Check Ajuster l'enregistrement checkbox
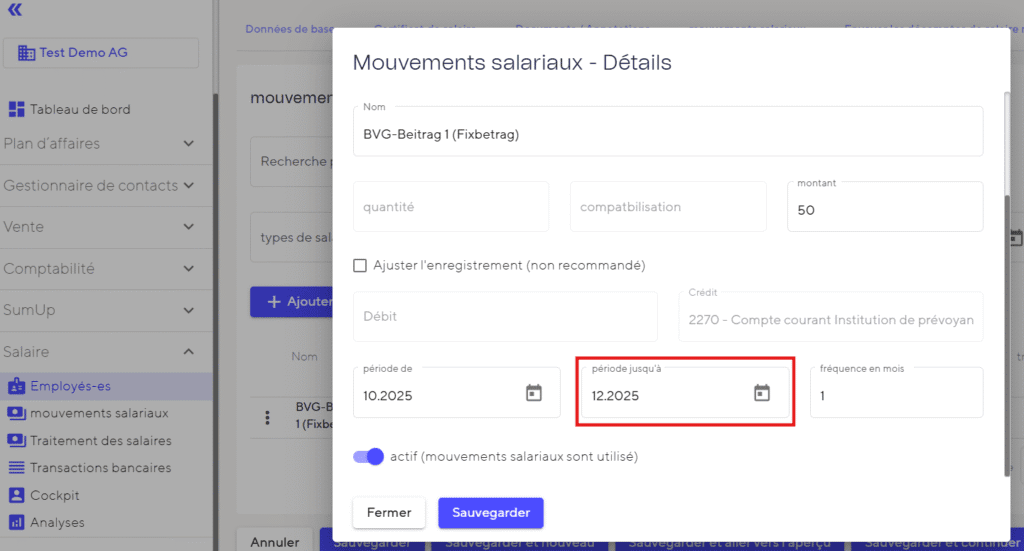This screenshot has height=551, width=1024. (x=360, y=265)
